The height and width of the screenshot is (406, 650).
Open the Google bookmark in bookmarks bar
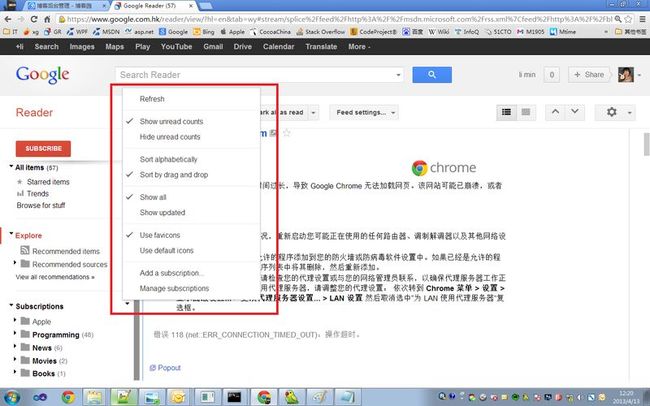(x=173, y=32)
